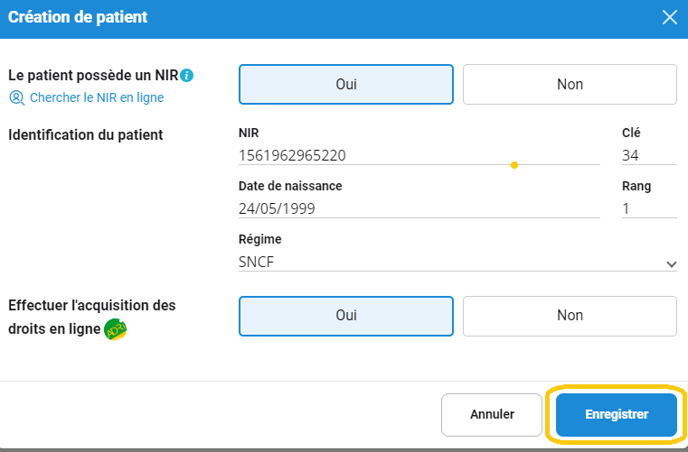
Task: Expand Régime list using the chevron arrow
Action: click(670, 264)
